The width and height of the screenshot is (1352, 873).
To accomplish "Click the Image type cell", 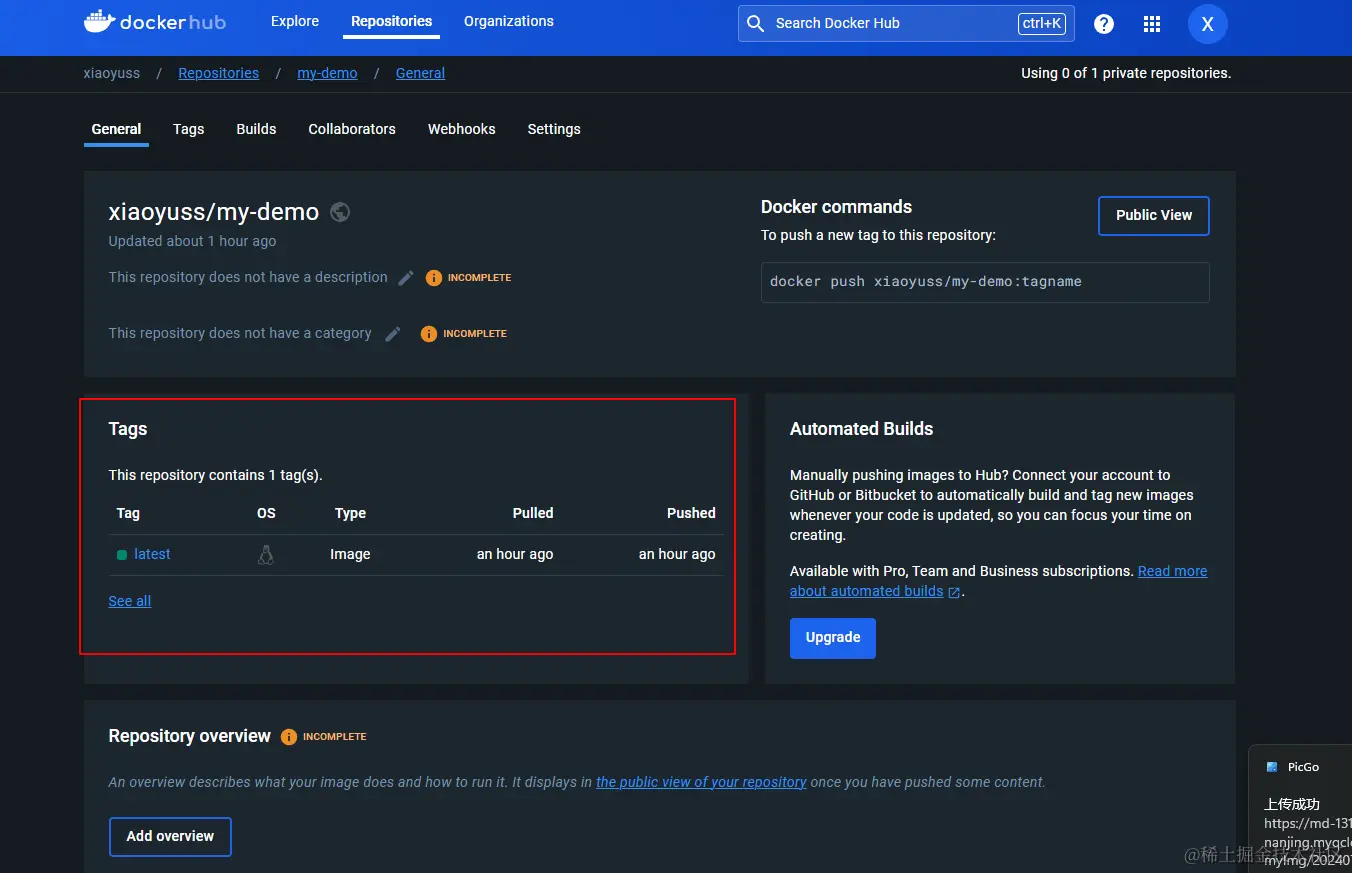I will (350, 554).
